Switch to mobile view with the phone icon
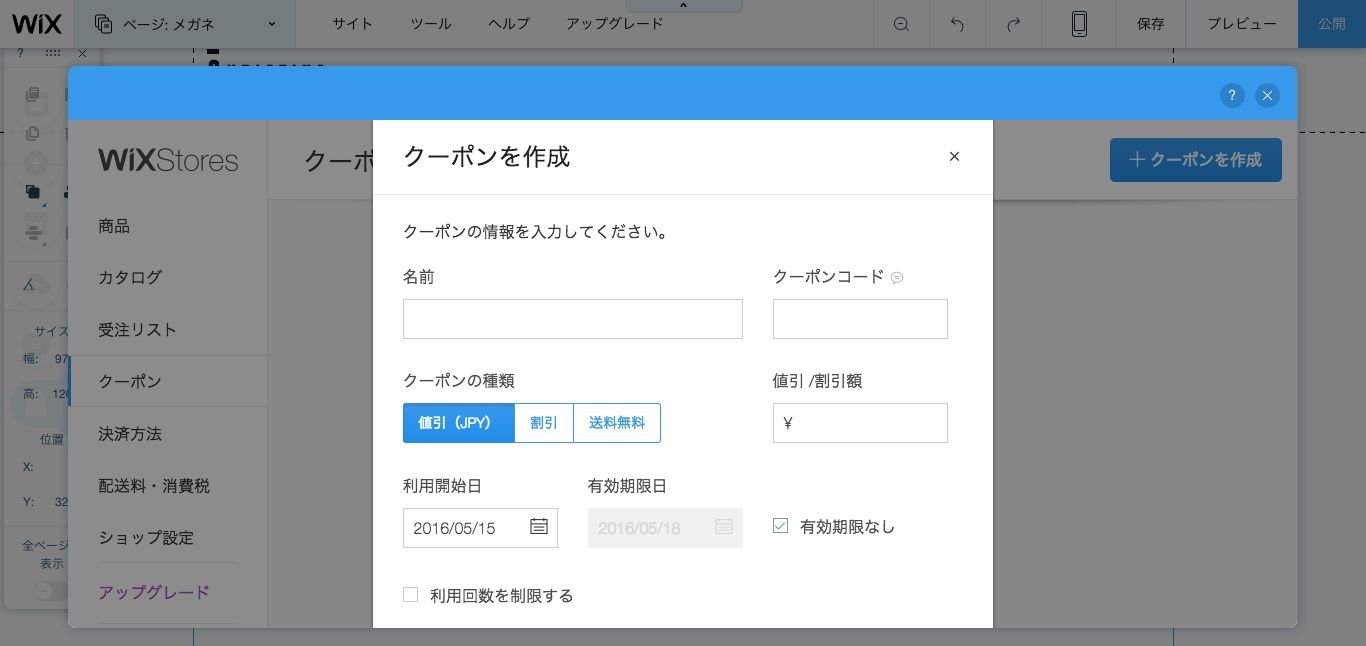1366x646 pixels. point(1079,24)
